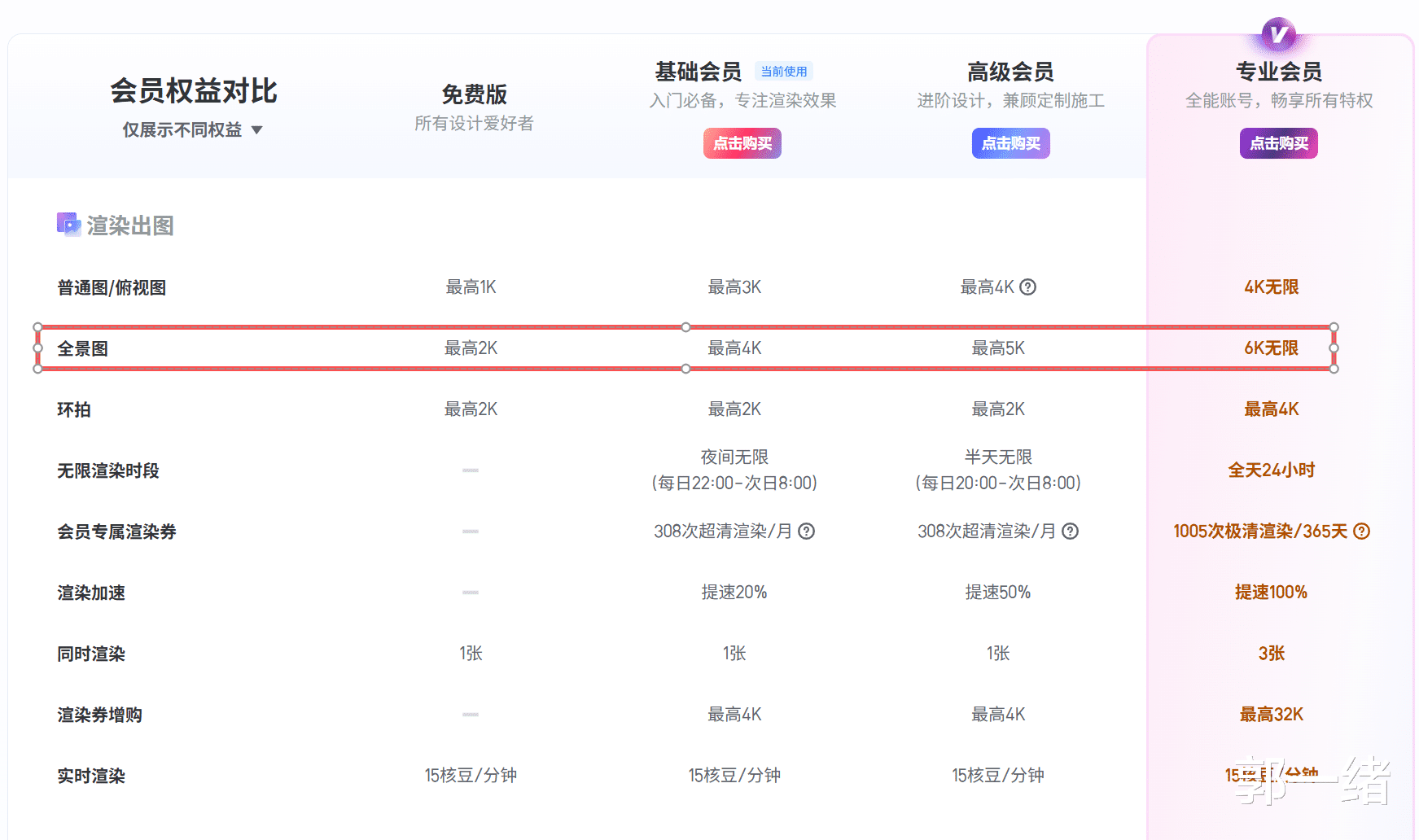Buy 高级会员 with the blue 点击购买 button
Viewport: 1419px width, 840px height.
(1011, 143)
